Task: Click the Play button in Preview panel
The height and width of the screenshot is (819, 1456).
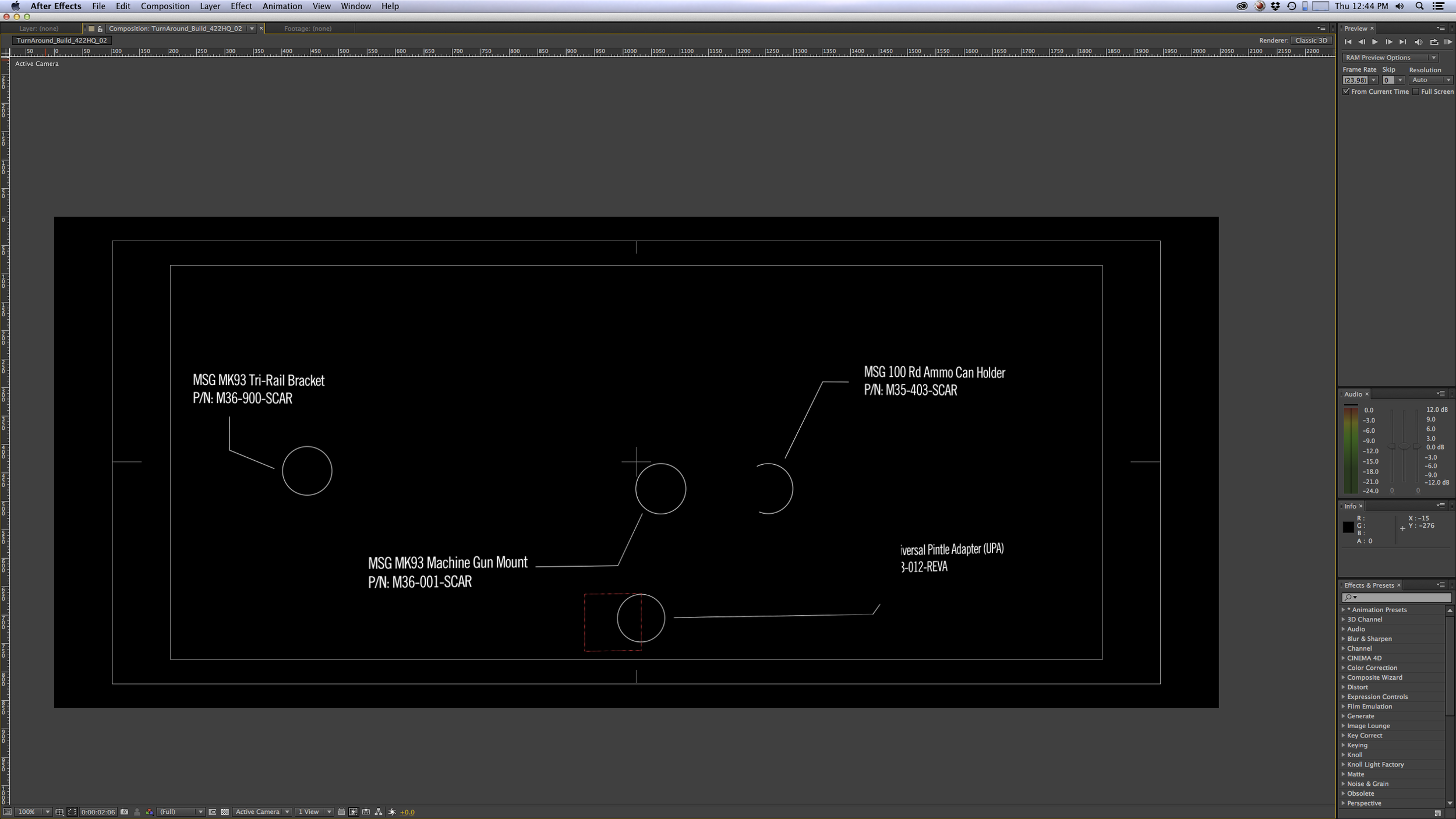Action: [x=1375, y=42]
